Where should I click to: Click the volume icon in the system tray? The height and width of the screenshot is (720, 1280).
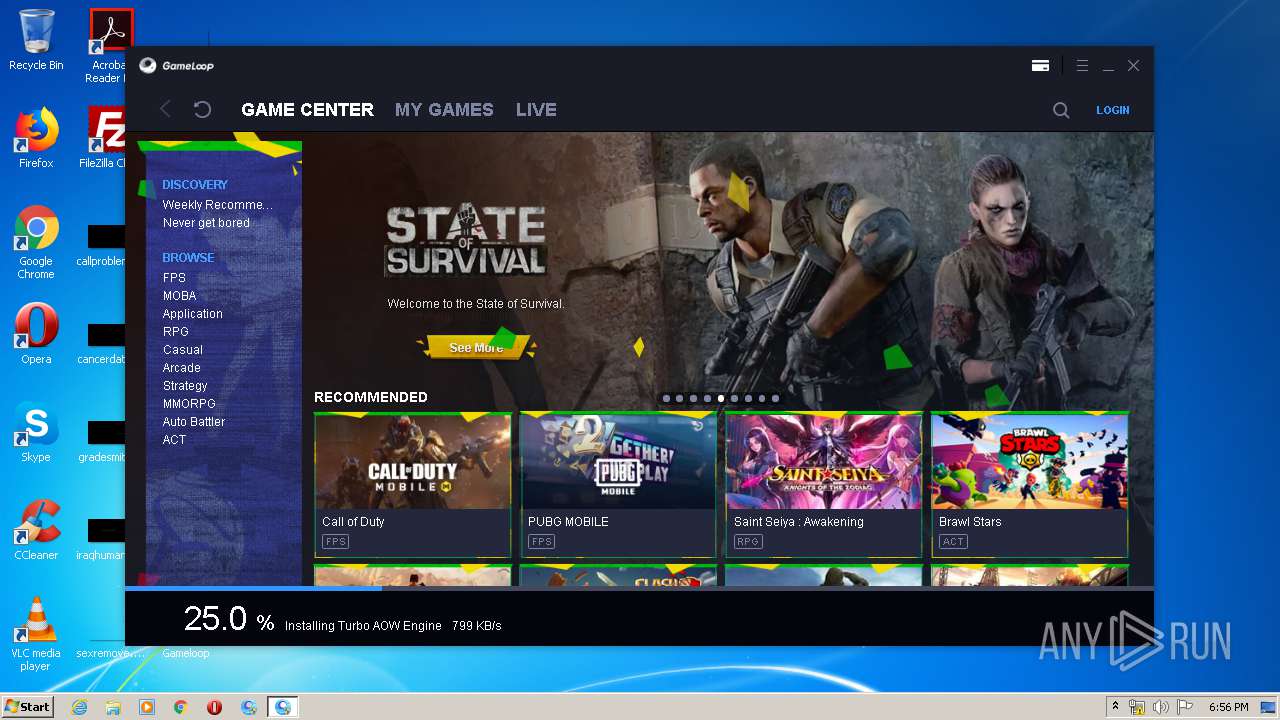pyautogui.click(x=1161, y=707)
